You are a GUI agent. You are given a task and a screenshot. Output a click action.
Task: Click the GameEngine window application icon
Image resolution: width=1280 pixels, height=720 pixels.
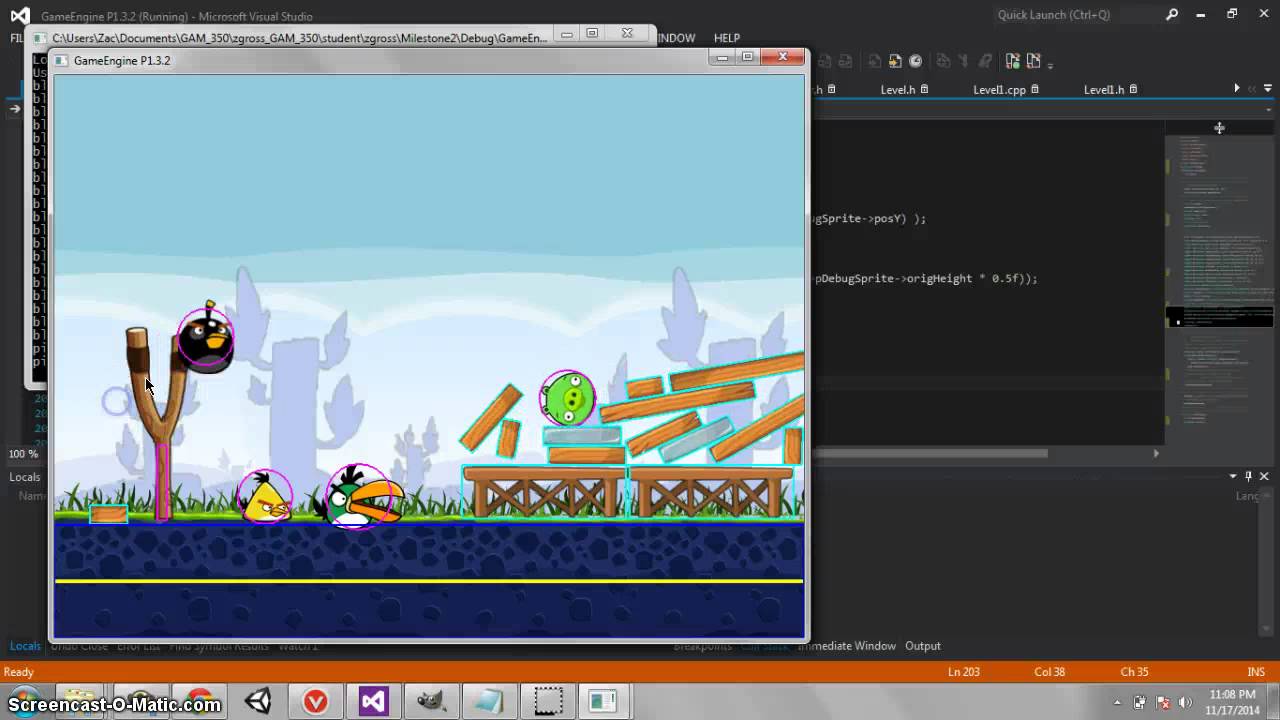tap(61, 60)
